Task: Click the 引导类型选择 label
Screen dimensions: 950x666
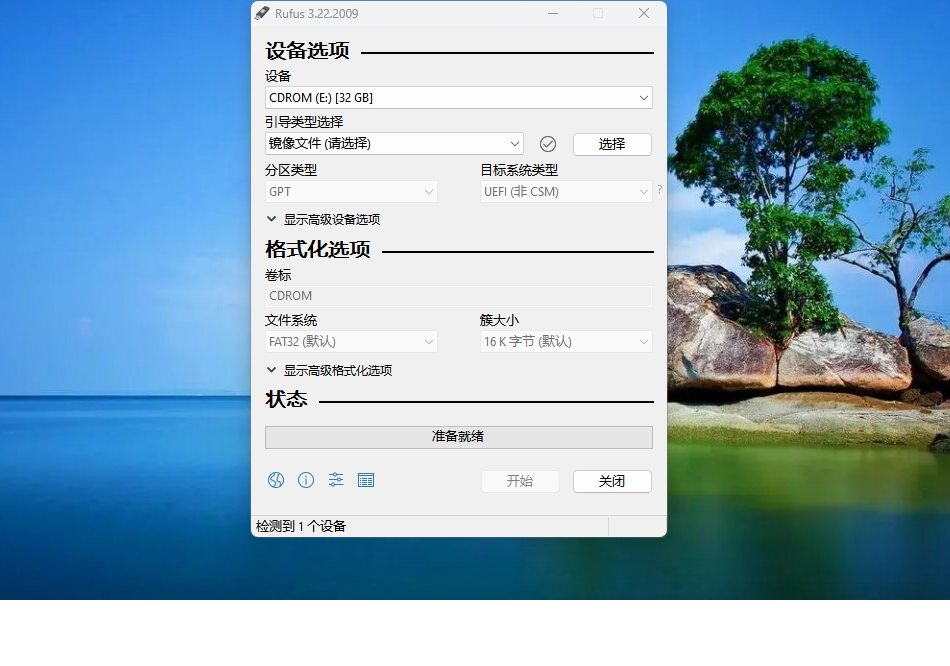Action: tap(304, 122)
